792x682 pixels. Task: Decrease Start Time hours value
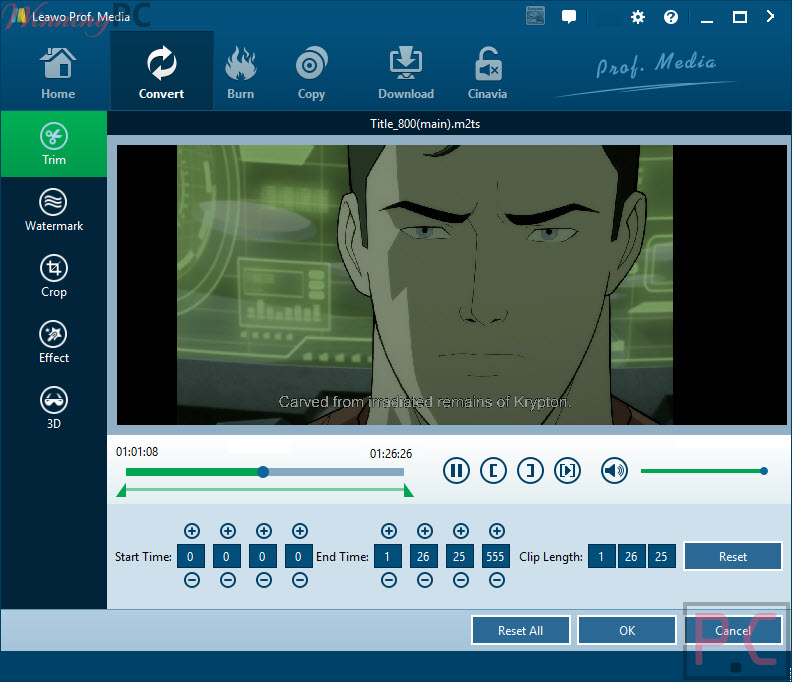(191, 580)
